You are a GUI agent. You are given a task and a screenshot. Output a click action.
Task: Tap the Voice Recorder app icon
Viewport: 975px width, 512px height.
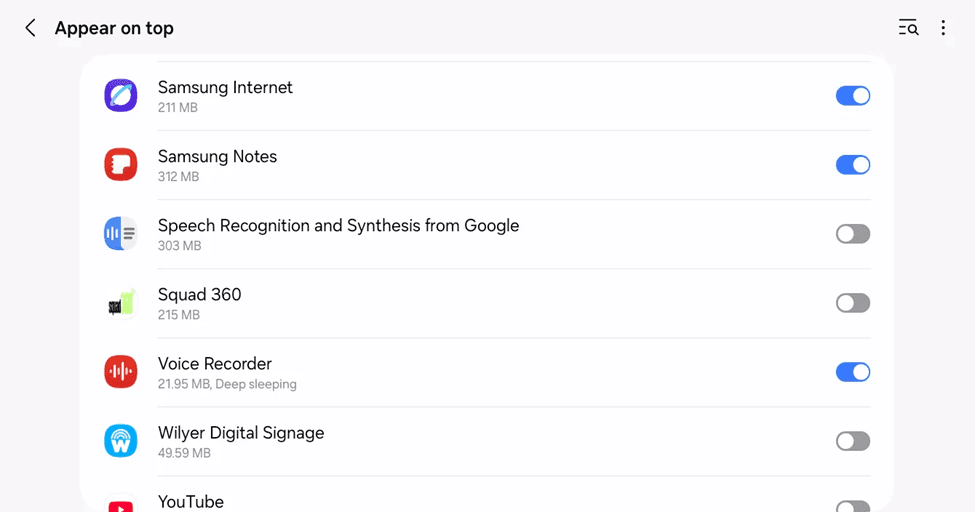(121, 372)
